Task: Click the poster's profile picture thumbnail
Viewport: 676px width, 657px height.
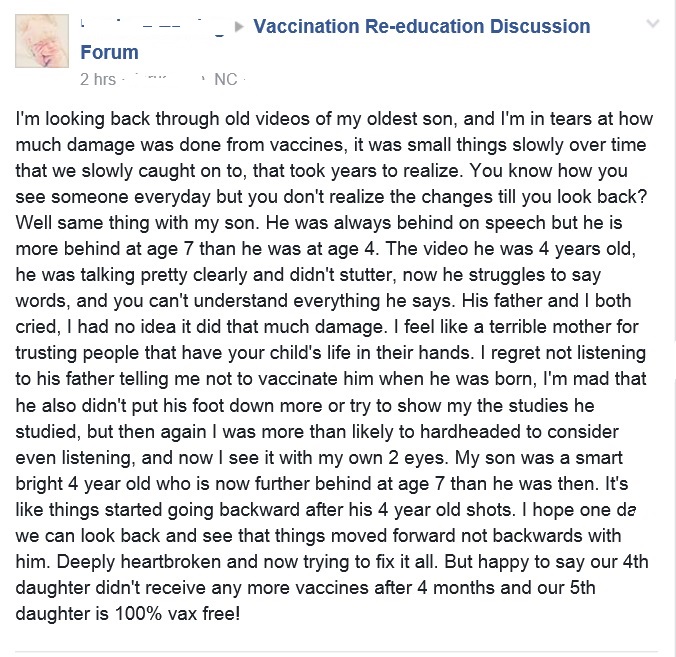Action: pos(42,41)
